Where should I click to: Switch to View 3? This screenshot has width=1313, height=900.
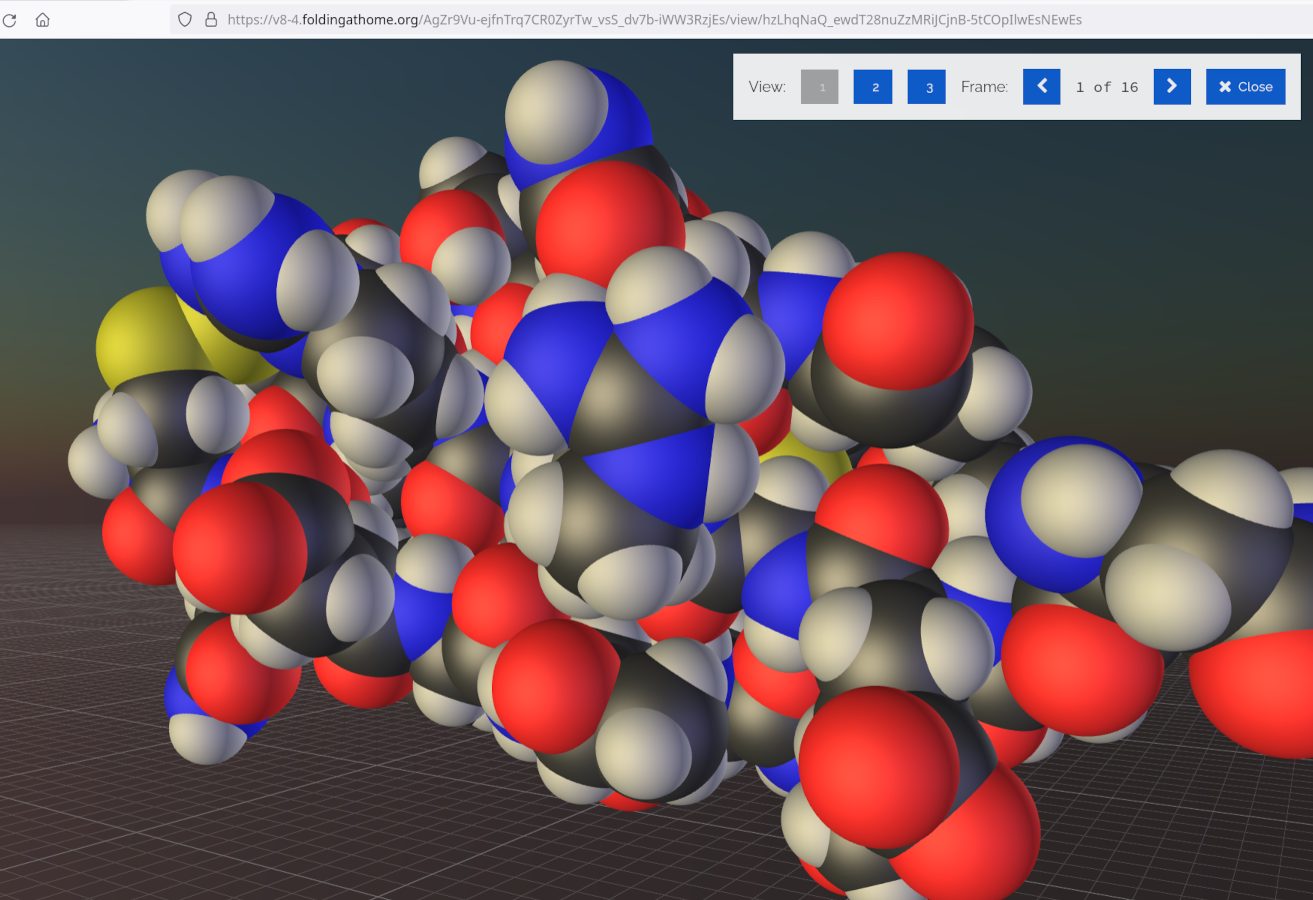[926, 86]
